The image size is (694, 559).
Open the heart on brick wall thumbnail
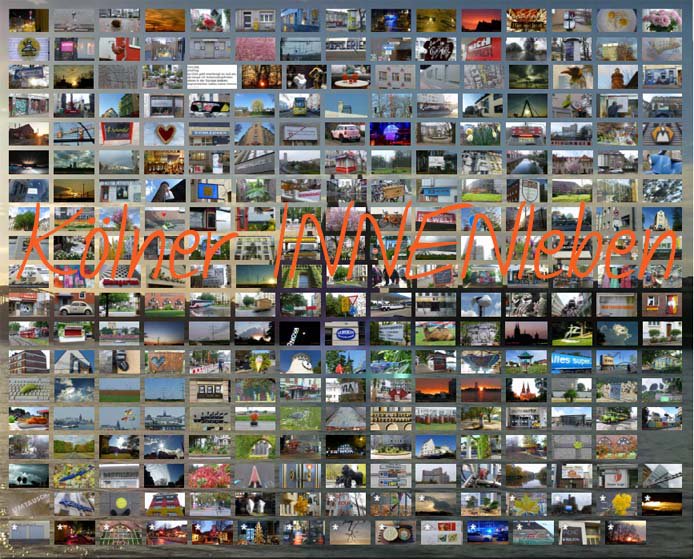[x=165, y=362]
